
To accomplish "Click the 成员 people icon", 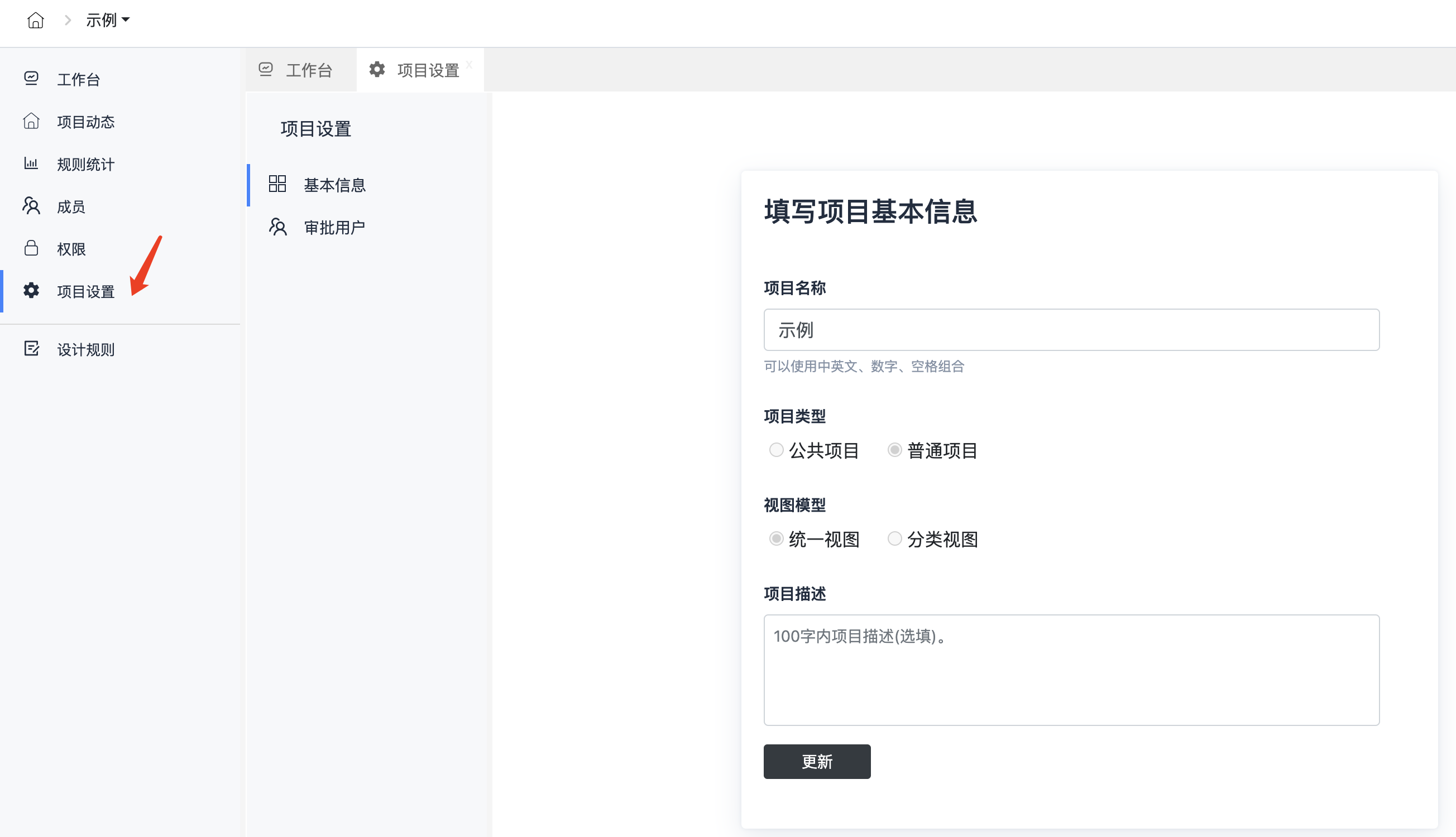I will click(31, 206).
